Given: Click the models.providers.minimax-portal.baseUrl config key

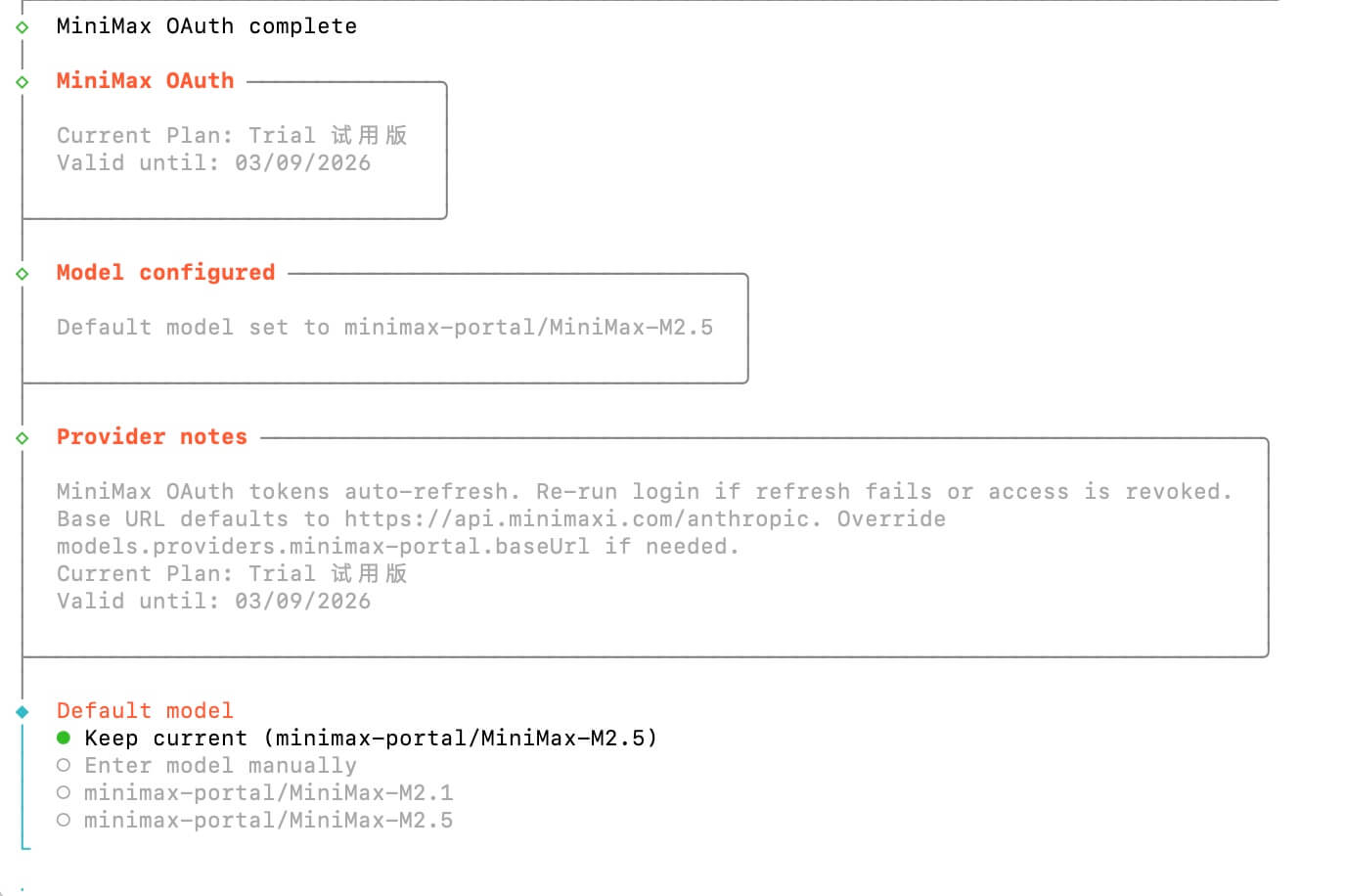Looking at the screenshot, I should click(323, 547).
